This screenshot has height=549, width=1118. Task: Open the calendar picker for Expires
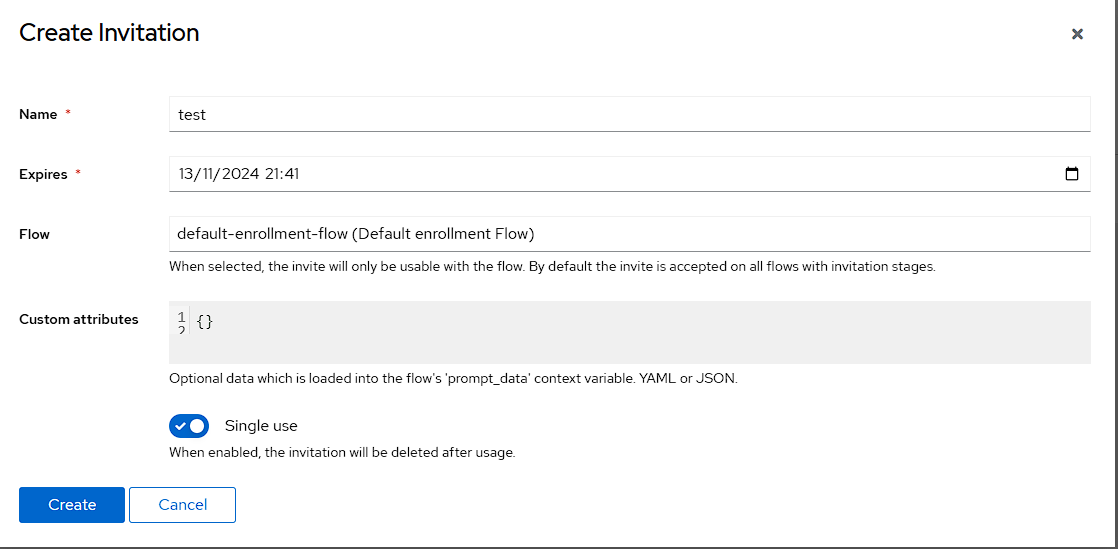(1072, 174)
